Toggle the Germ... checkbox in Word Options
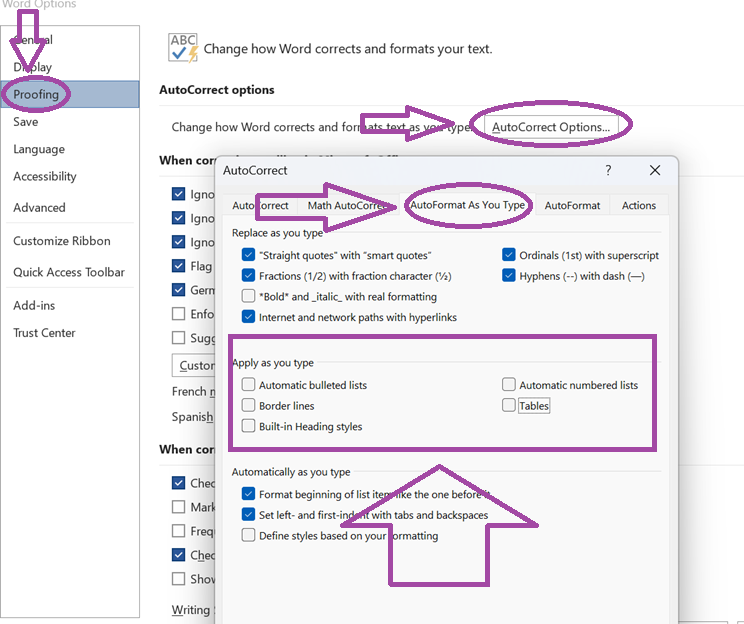Image resolution: width=744 pixels, height=624 pixels. pos(178,289)
